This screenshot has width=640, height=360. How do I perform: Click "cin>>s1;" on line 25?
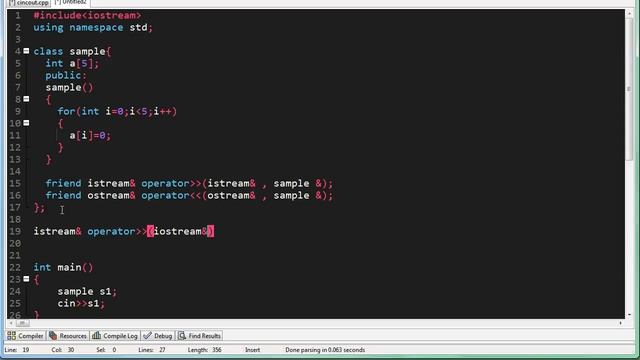click(81, 304)
